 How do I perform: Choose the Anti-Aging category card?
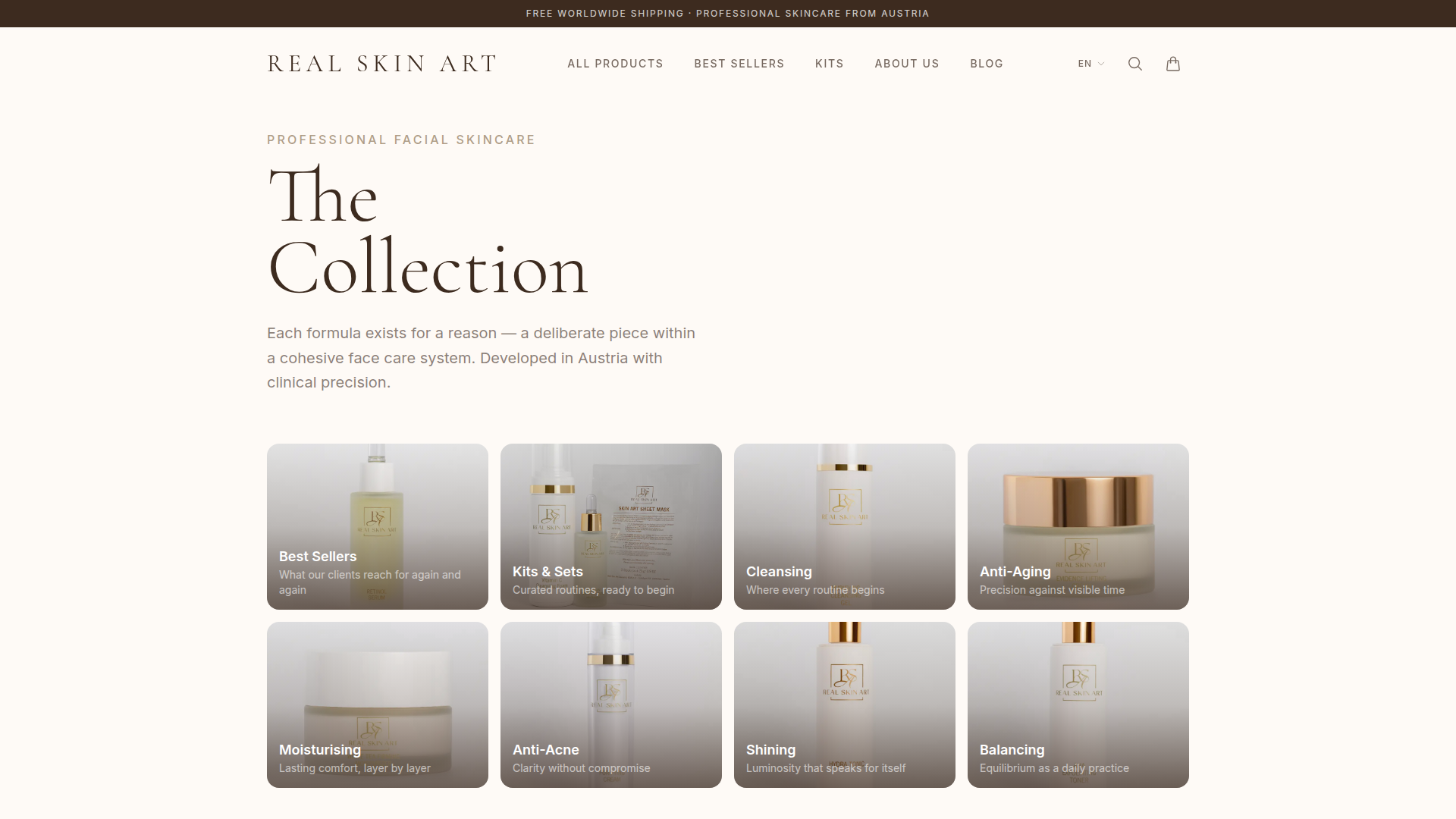[x=1078, y=526]
